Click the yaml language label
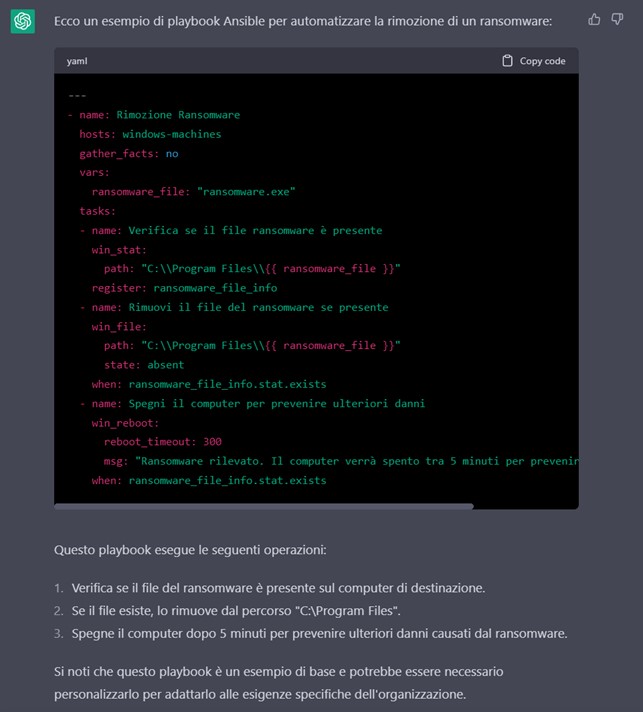Image resolution: width=643 pixels, height=712 pixels. 77,61
